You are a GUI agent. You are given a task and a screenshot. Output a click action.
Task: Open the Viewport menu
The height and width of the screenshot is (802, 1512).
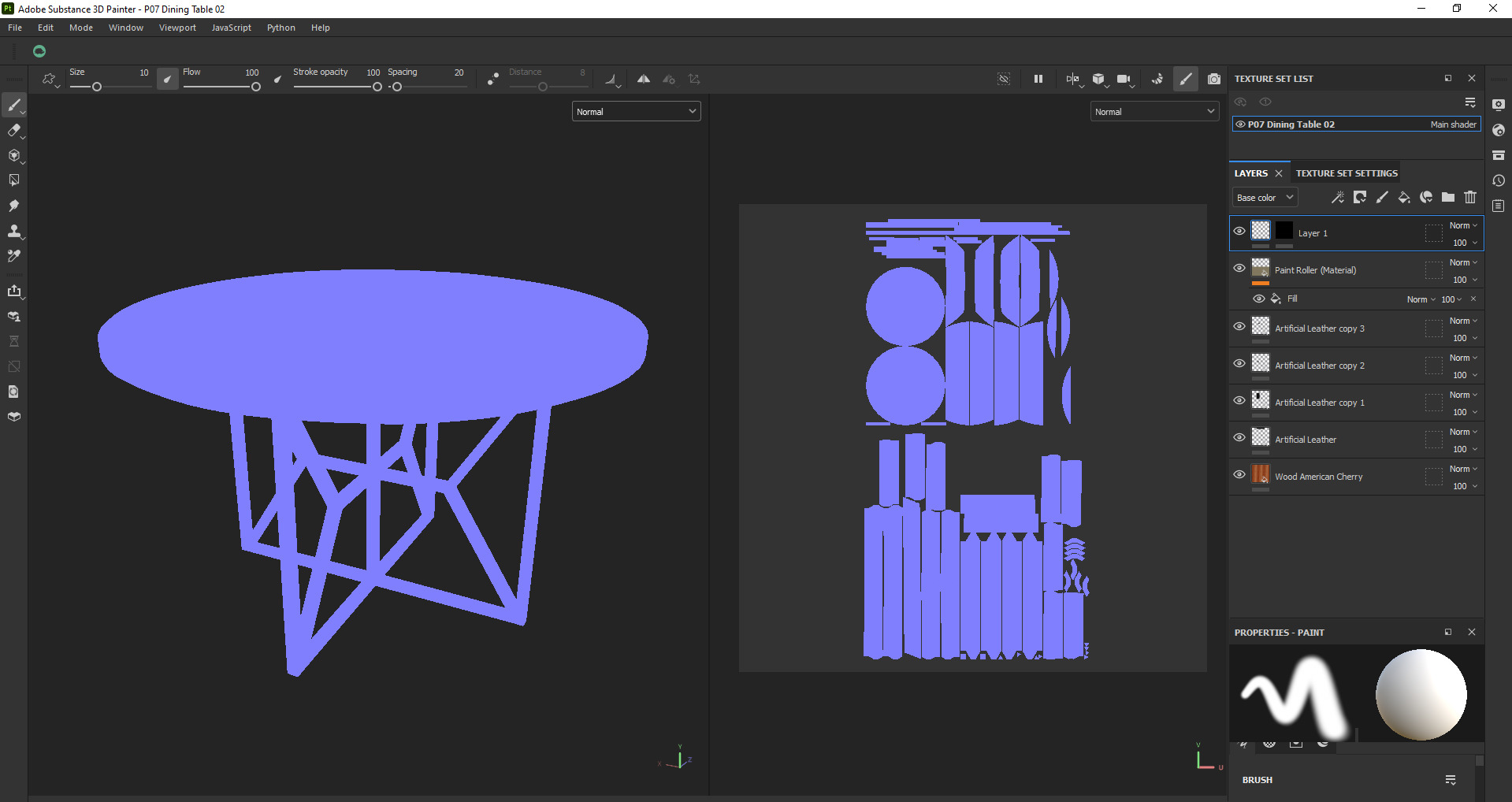coord(177,28)
